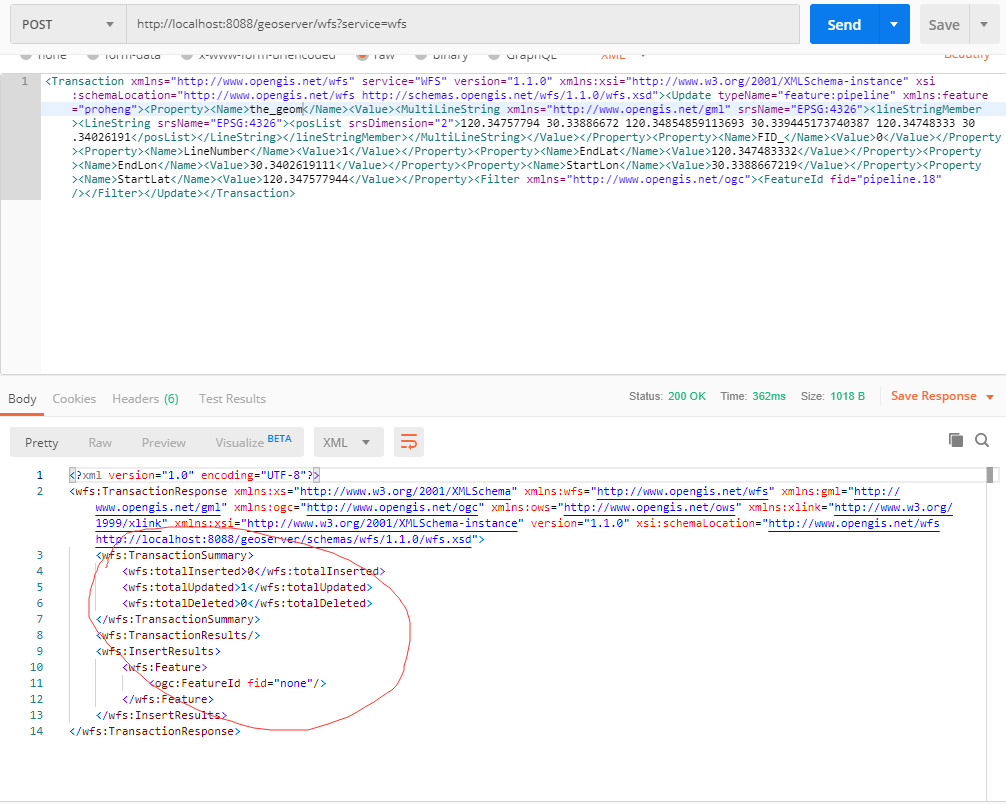1006x804 pixels.
Task: Select the raw body type radio
Action: click(362, 56)
